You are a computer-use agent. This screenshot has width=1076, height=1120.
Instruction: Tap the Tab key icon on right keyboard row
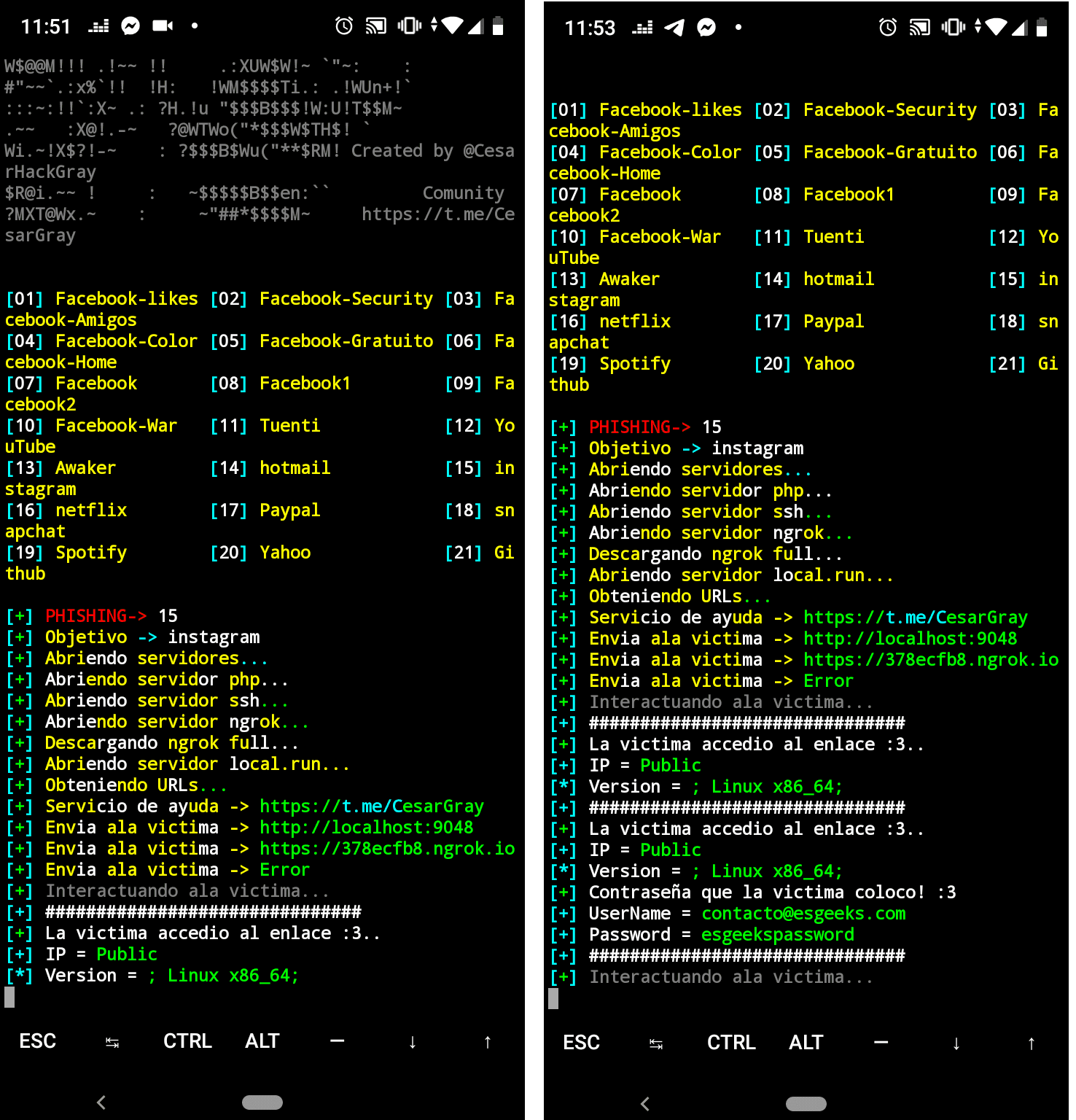coord(656,1044)
